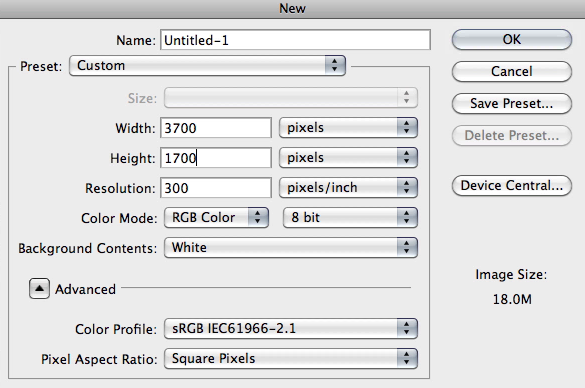Screen dimensions: 585x388
Task: Click the Resolution field showing 300
Action: click(216, 188)
